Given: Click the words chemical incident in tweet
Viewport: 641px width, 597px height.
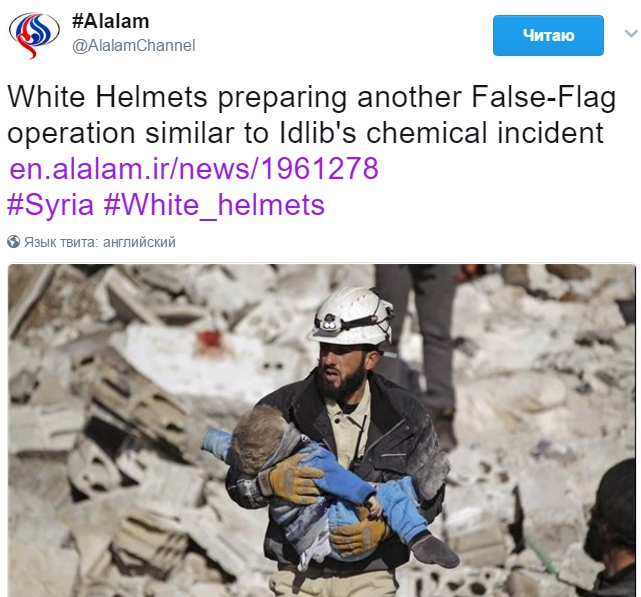Looking at the screenshot, I should coord(484,132).
